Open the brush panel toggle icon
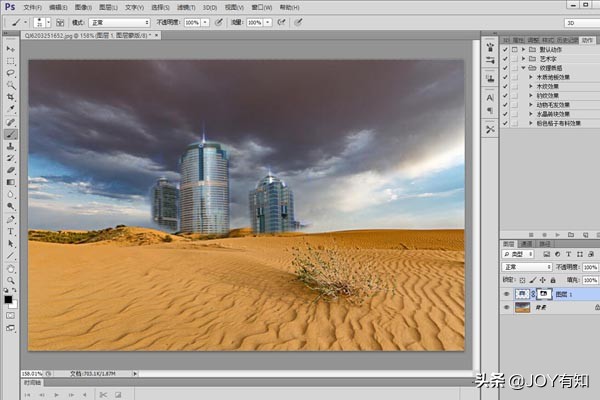Viewport: 600px width, 400px height. pos(60,23)
